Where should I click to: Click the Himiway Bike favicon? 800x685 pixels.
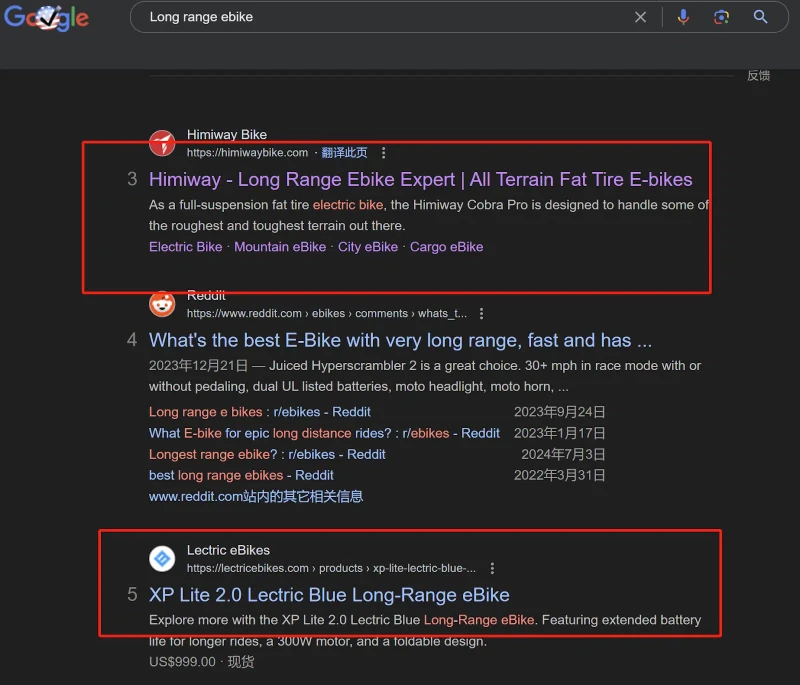162,143
